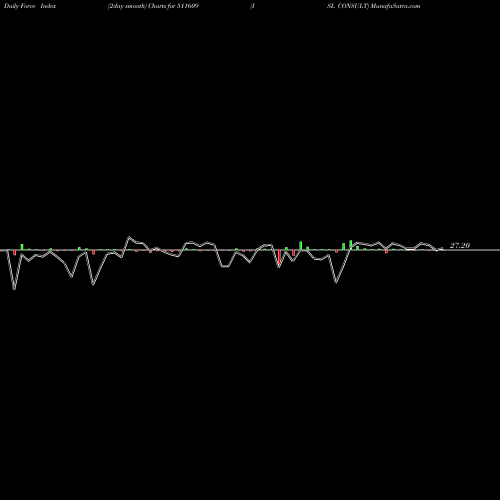Image resolution: width=500 pixels, height=500 pixels.
Task: Click the '(2day smooth) Charts for 511699' text
Action: 153,6
